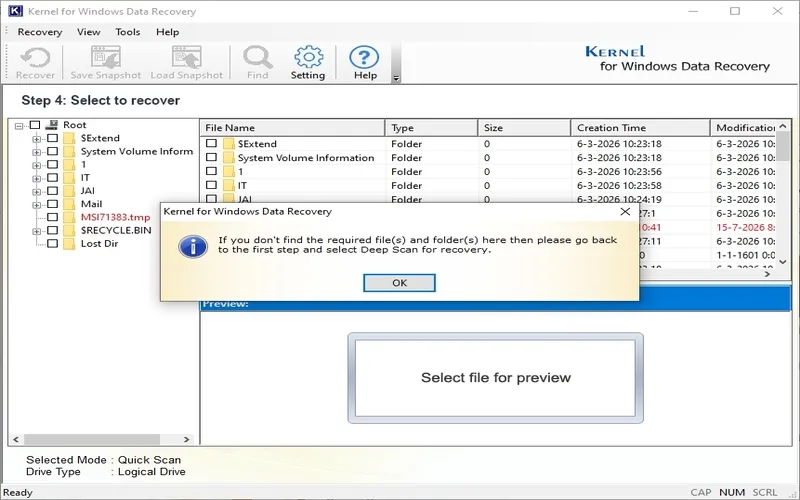Screen dimensions: 800x500
Task: Select the folder '1' row in file list
Action: pos(488,171)
